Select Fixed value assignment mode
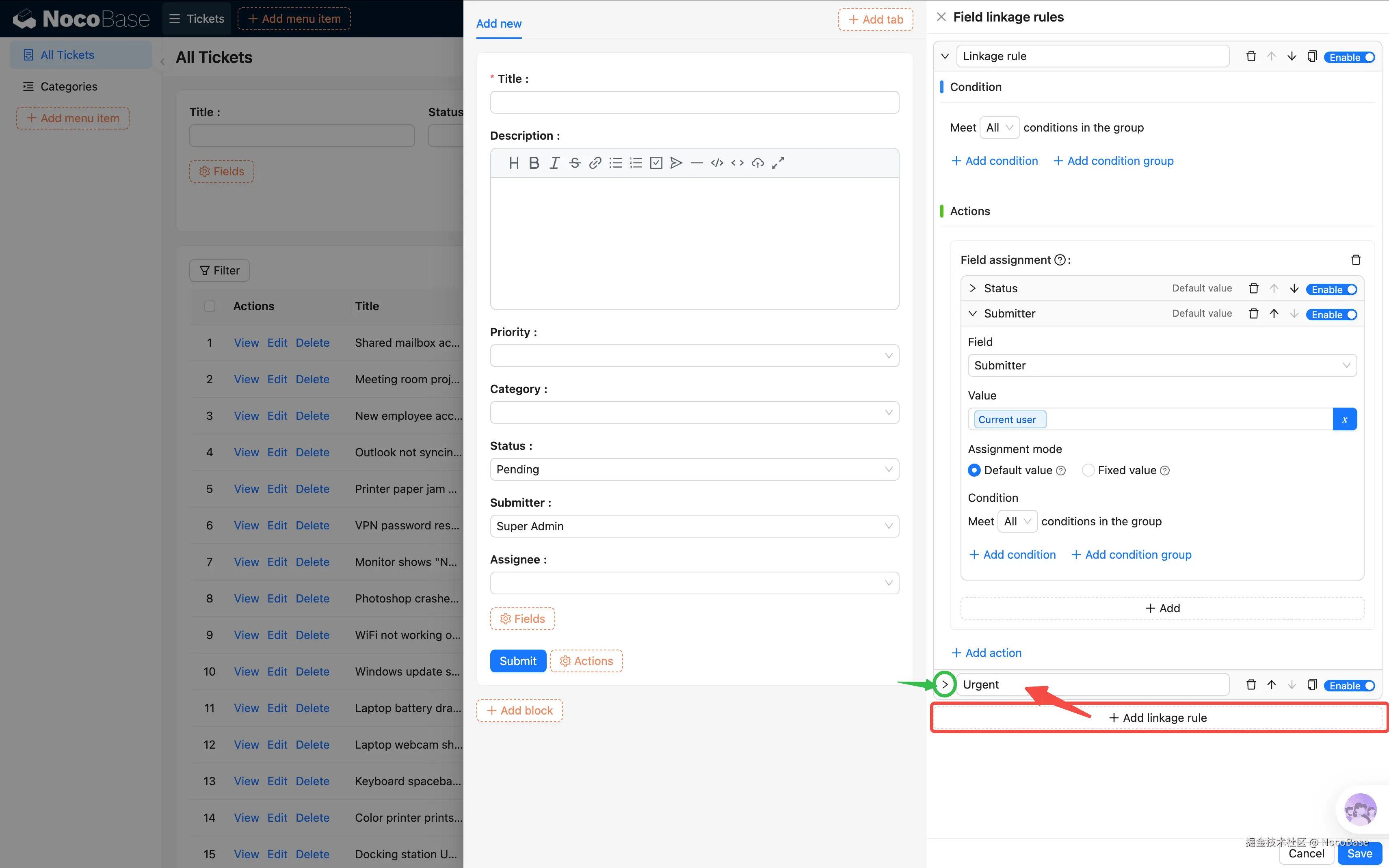The width and height of the screenshot is (1389, 868). point(1088,470)
